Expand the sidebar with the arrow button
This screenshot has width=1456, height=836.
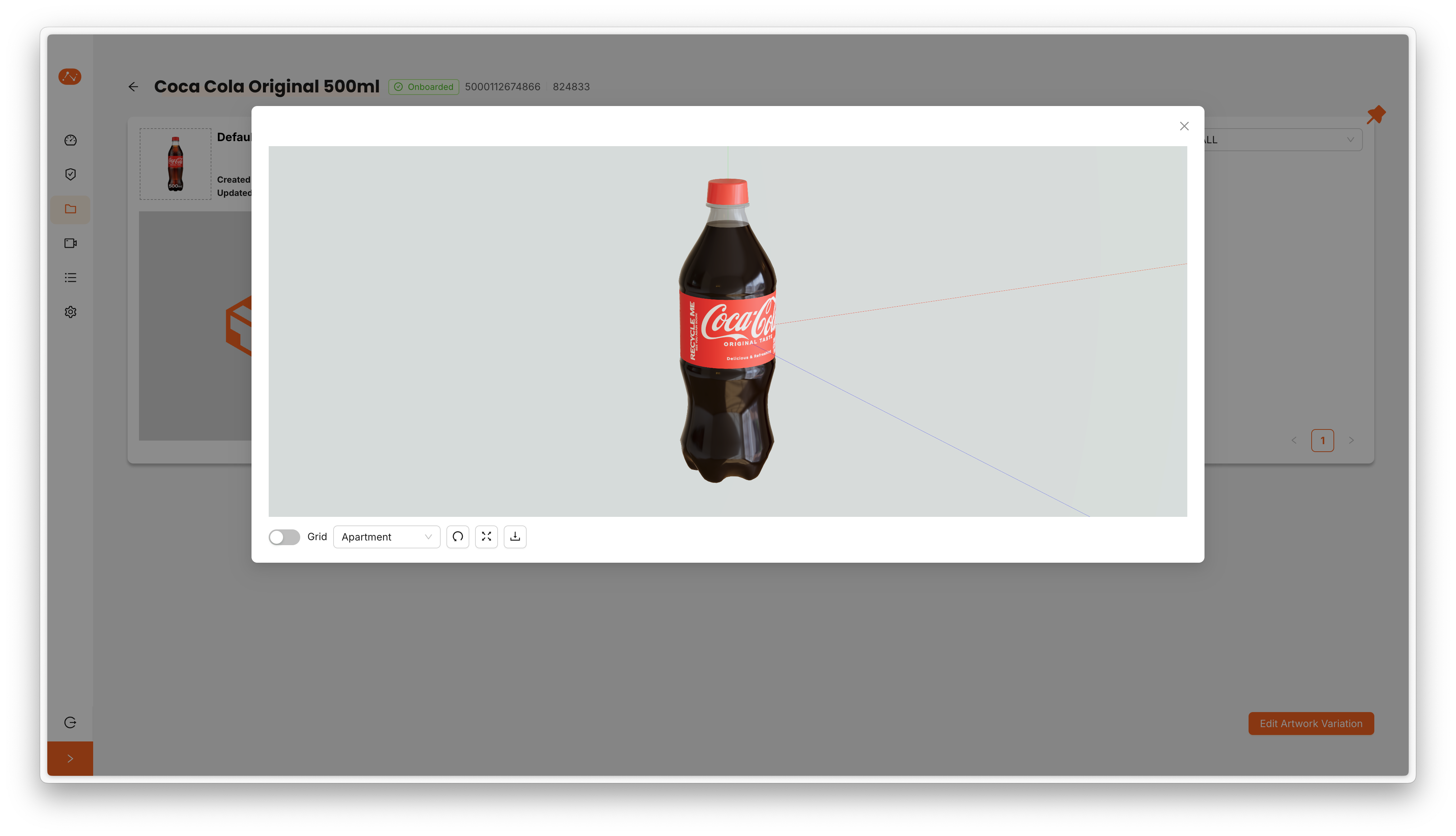click(70, 758)
